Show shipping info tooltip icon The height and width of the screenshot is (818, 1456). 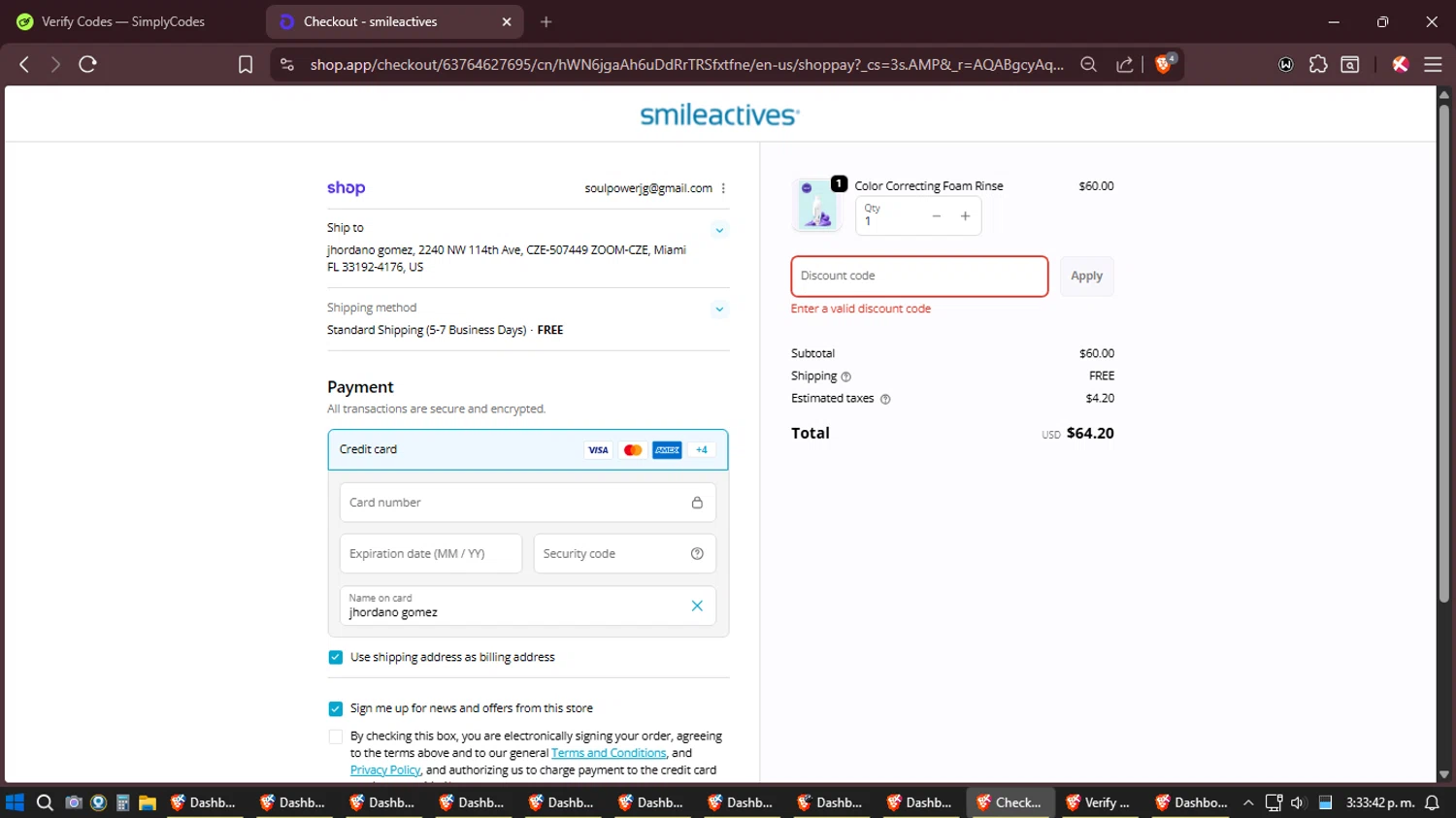(x=845, y=376)
